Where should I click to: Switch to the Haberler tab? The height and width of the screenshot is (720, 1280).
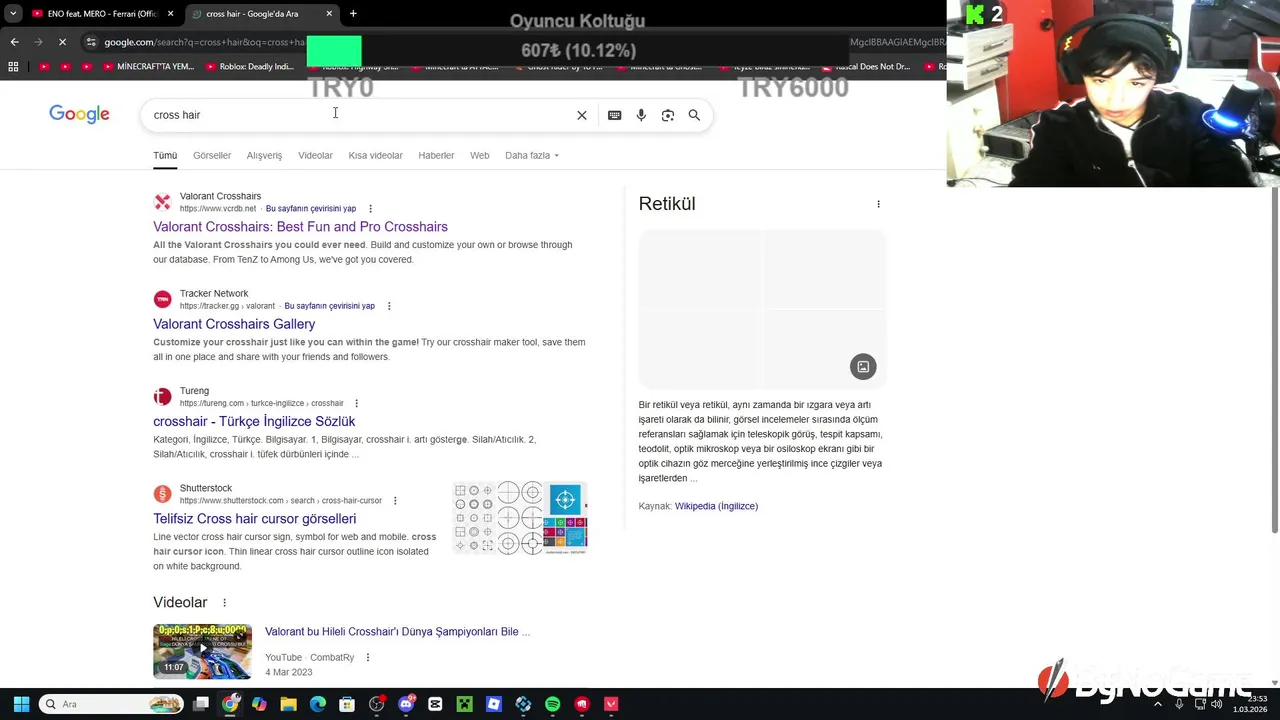click(x=436, y=156)
